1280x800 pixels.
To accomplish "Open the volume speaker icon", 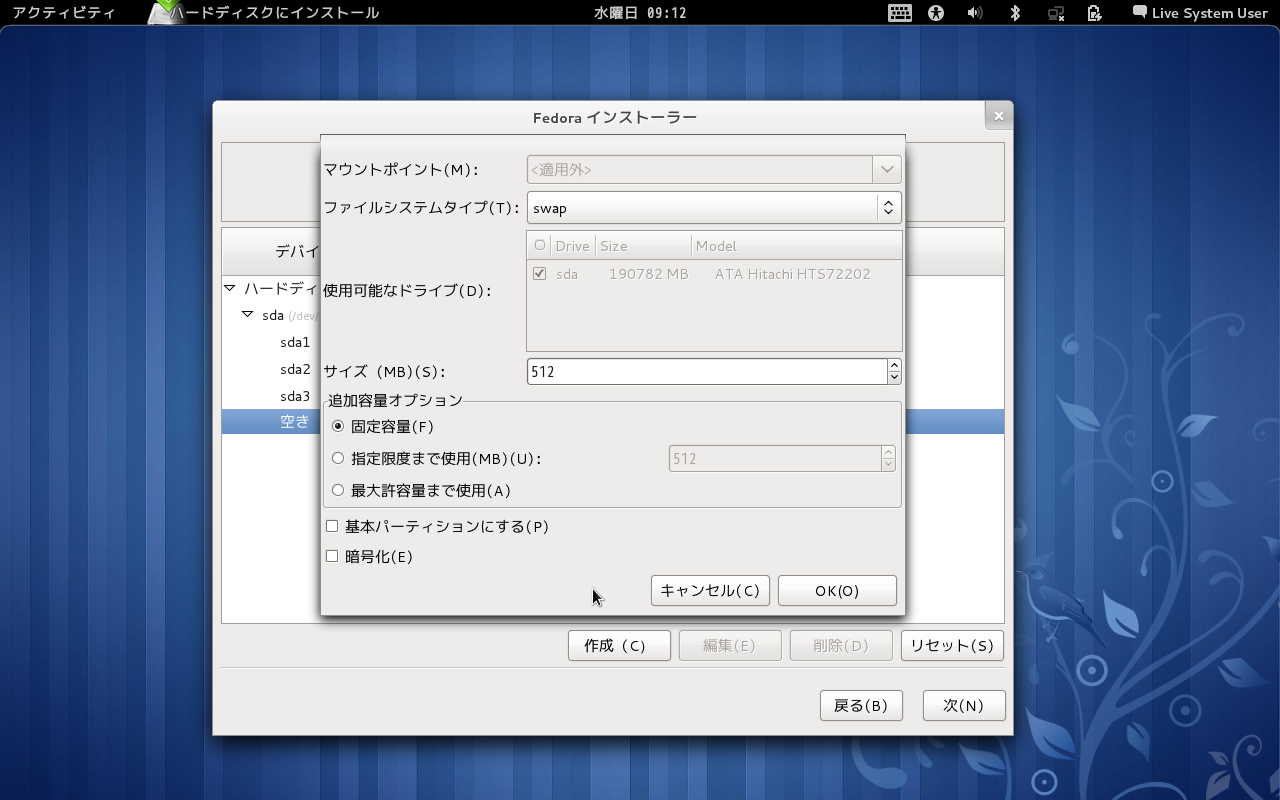I will point(975,13).
